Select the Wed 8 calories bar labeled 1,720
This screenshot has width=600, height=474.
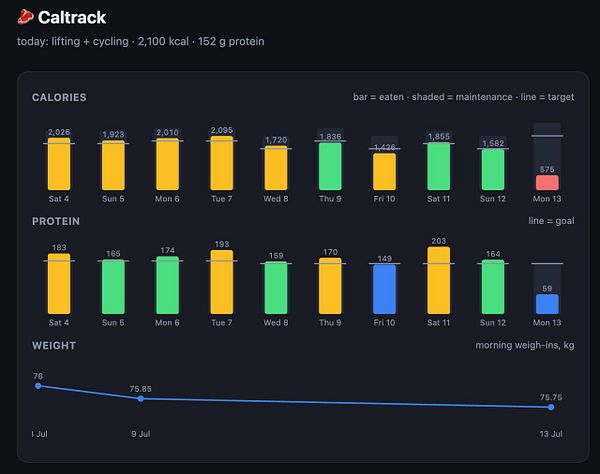(276, 168)
